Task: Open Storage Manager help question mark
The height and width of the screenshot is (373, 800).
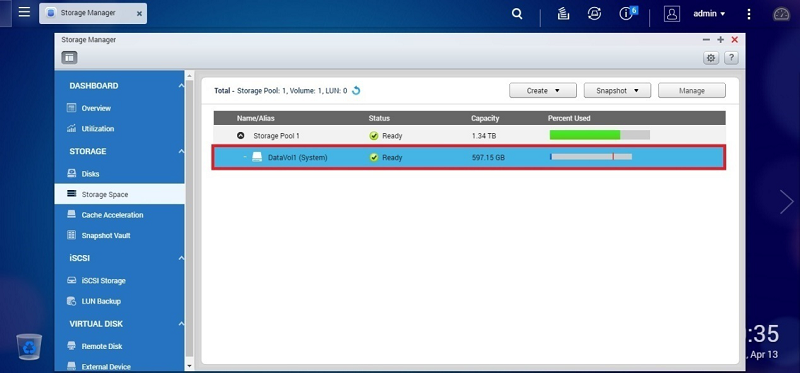Action: click(x=731, y=58)
